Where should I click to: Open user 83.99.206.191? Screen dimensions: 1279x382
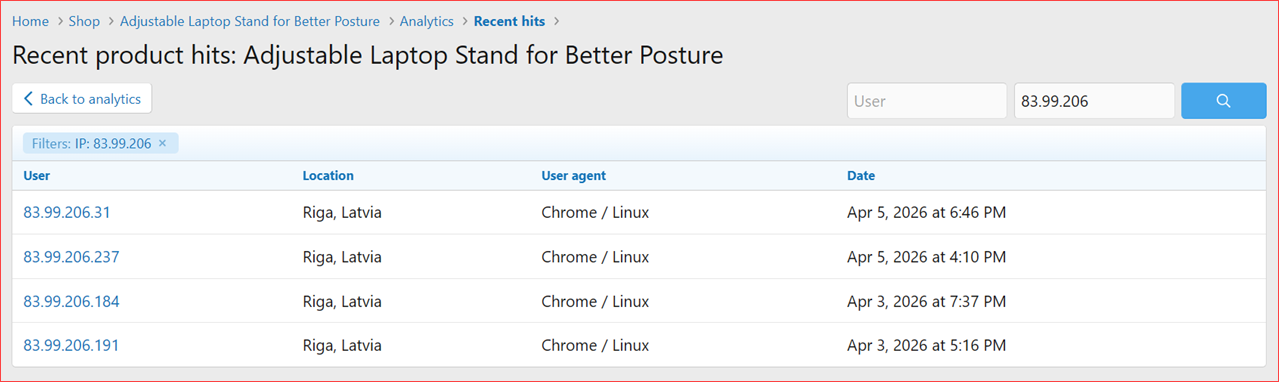[x=71, y=345]
